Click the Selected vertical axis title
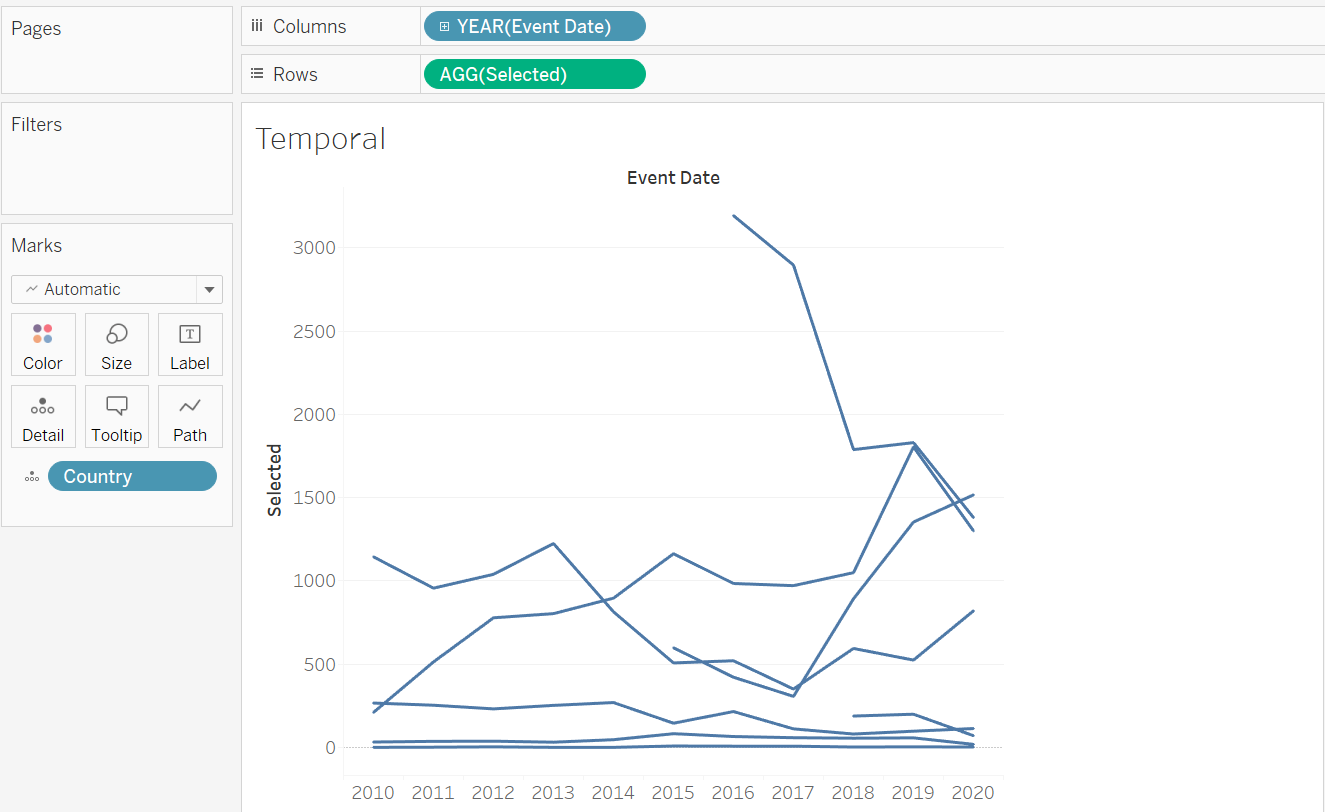 [275, 480]
